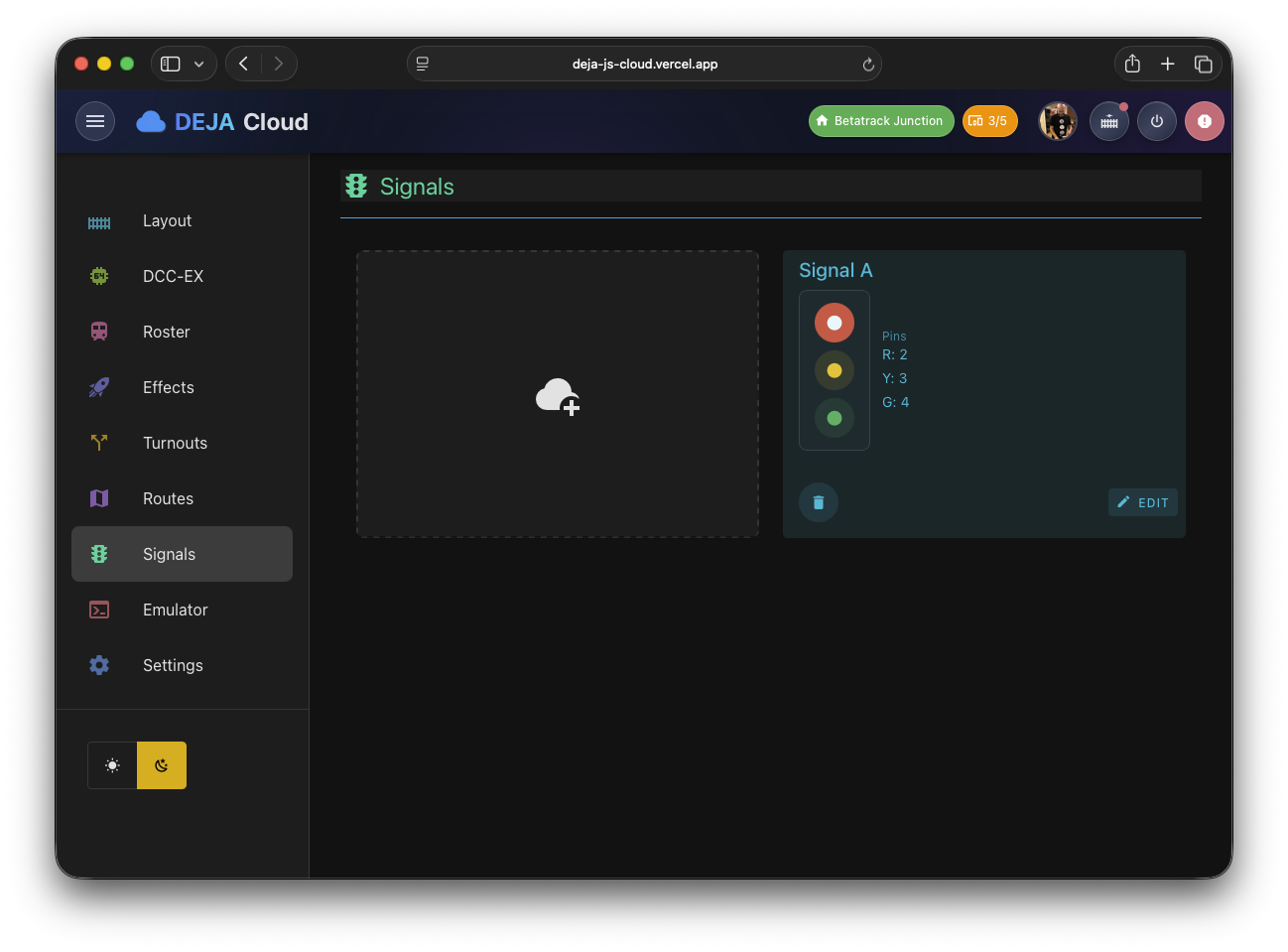Open the Safari sidebar dropdown chevron
Screen dimensions: 1288x952
point(196,63)
